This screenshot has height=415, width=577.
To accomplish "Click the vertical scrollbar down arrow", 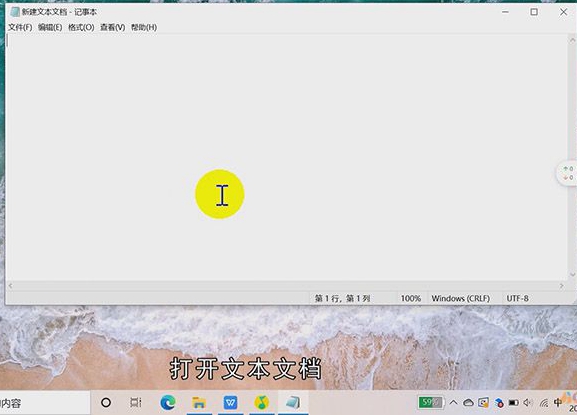I will (x=572, y=274).
